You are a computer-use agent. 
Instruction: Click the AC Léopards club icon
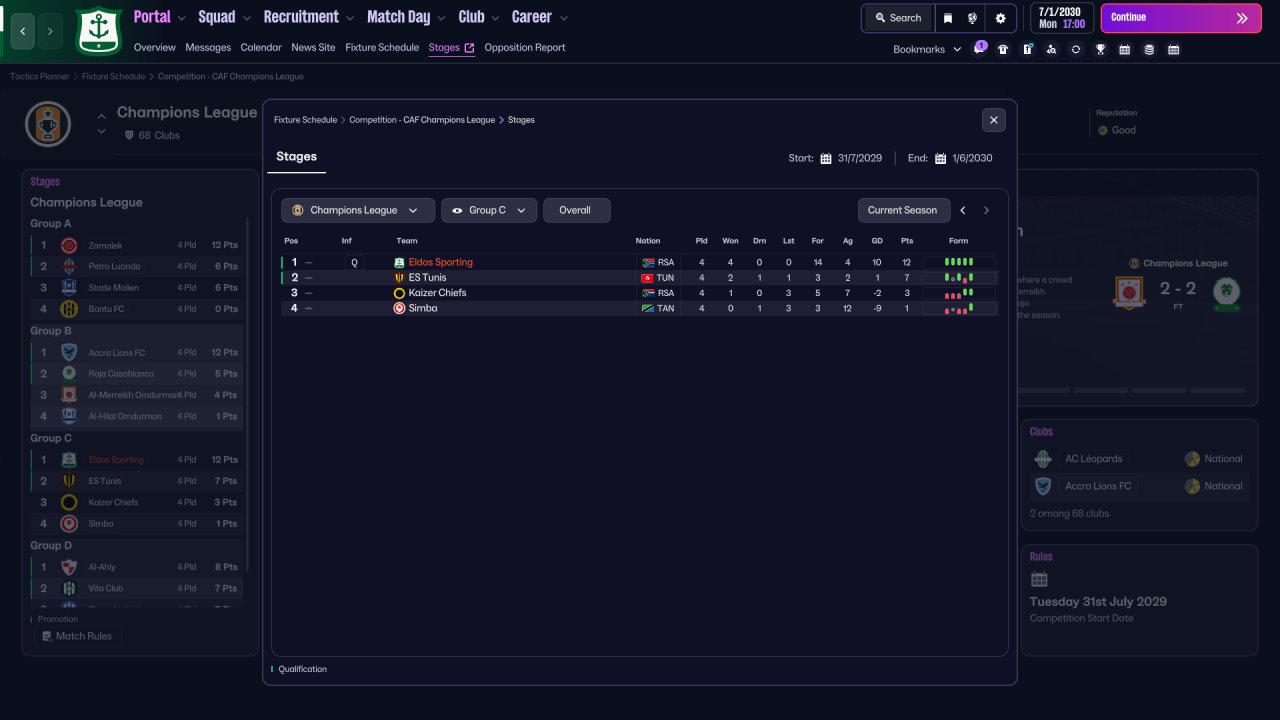(x=1043, y=459)
